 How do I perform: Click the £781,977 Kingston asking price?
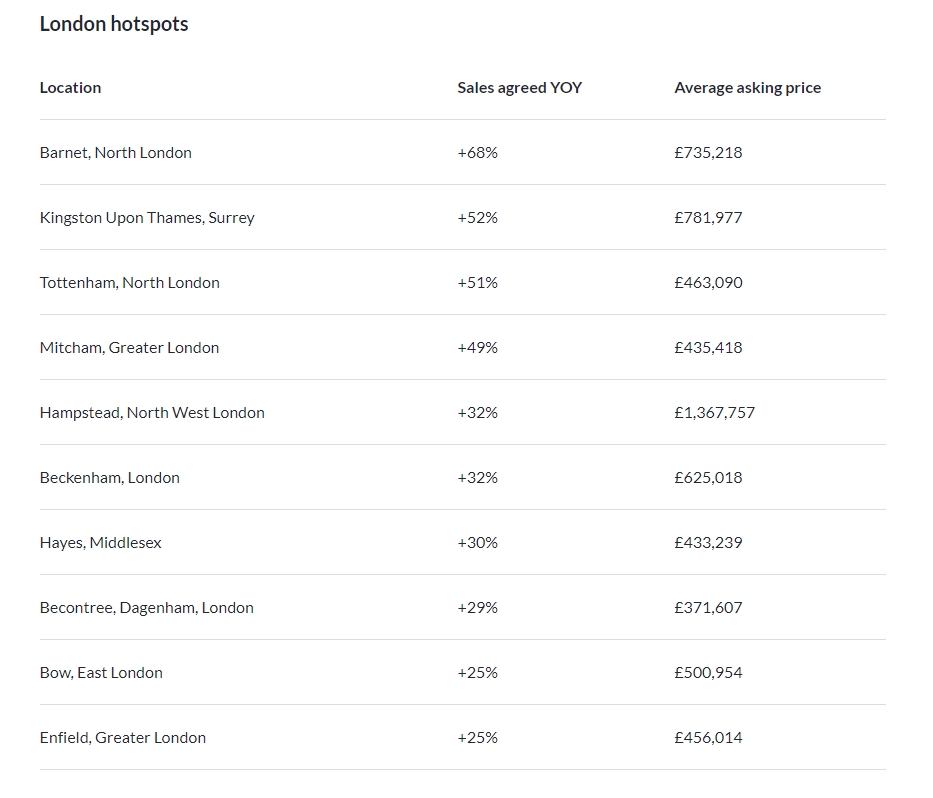coord(708,218)
